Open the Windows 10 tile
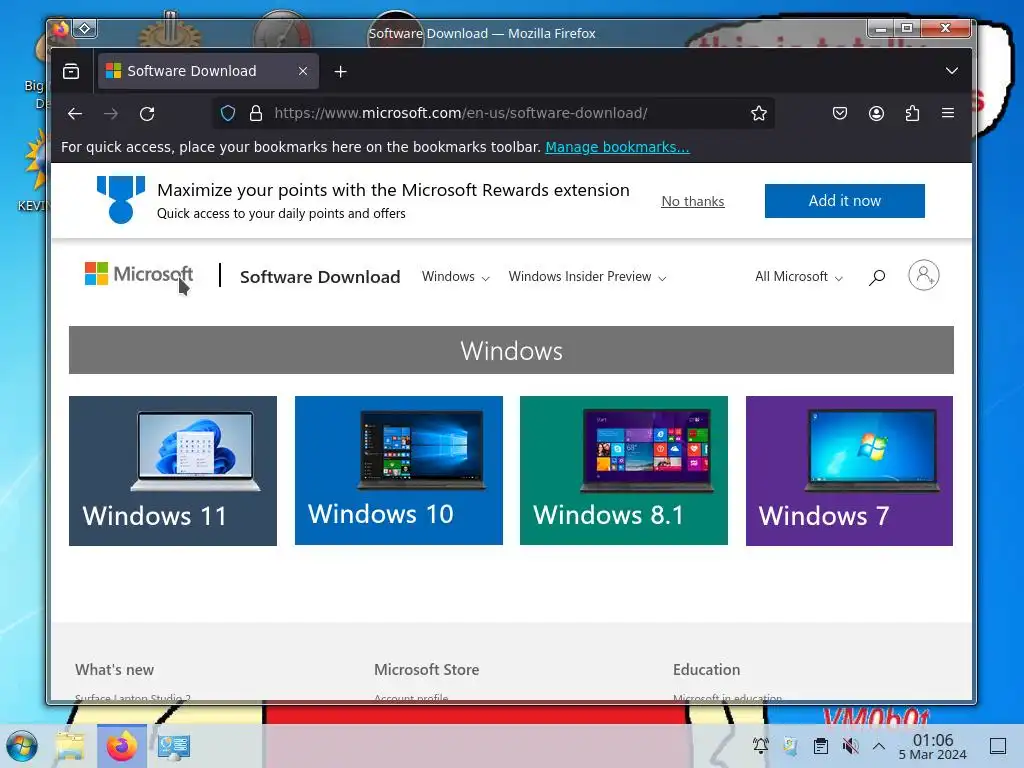Screen dimensions: 1024x768 coord(398,470)
